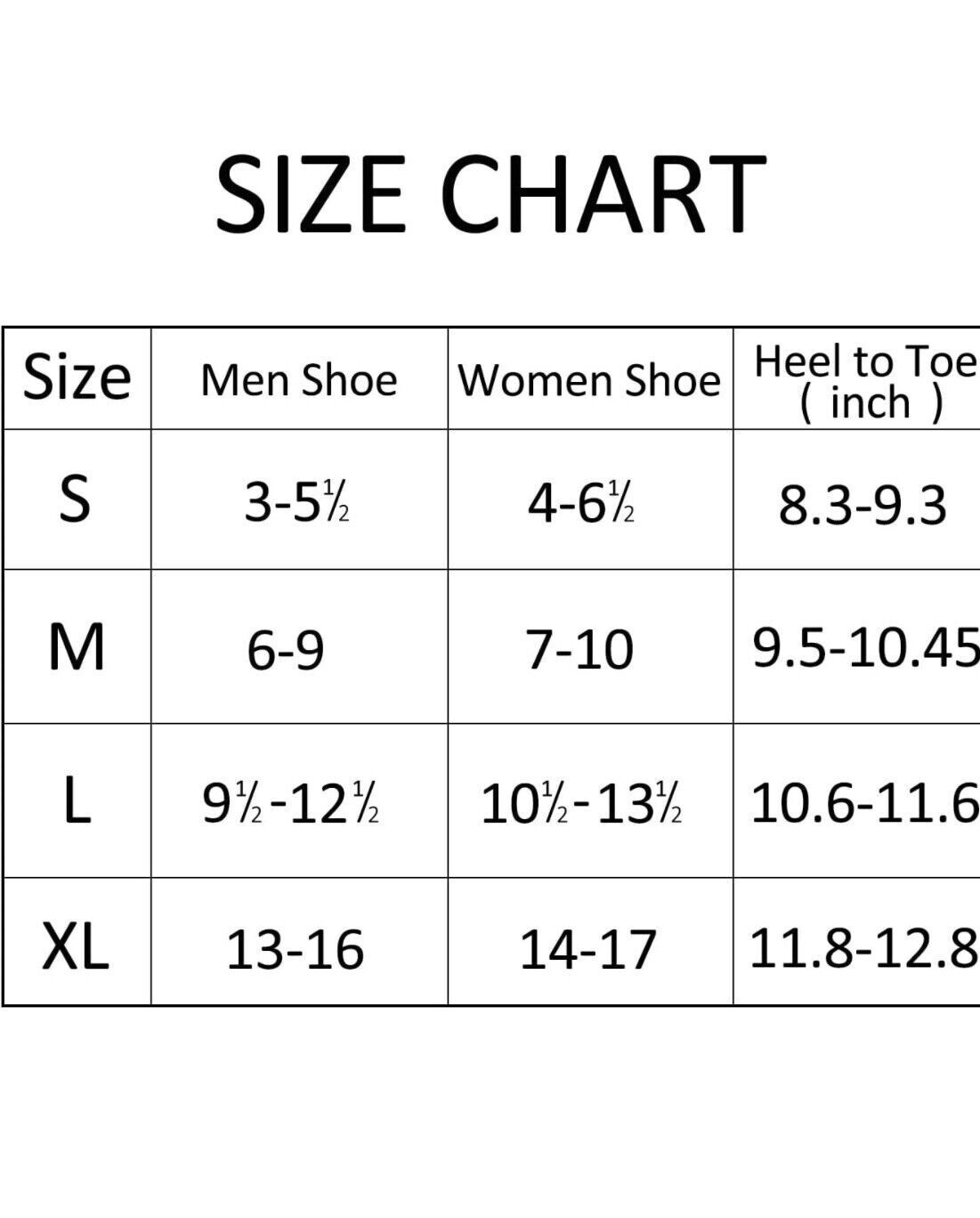
Task: Choose the S size row label
Action: [77, 499]
